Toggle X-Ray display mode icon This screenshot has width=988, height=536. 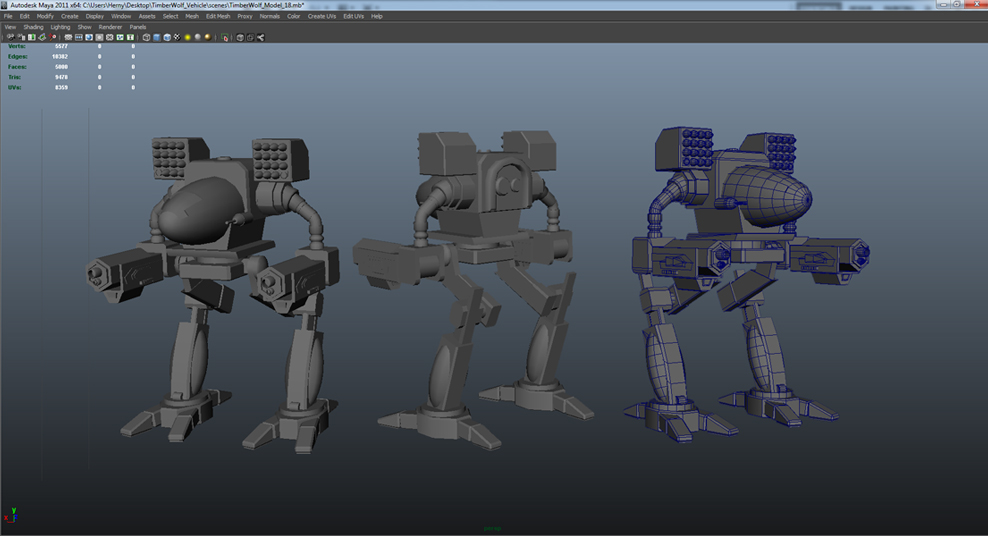point(239,37)
